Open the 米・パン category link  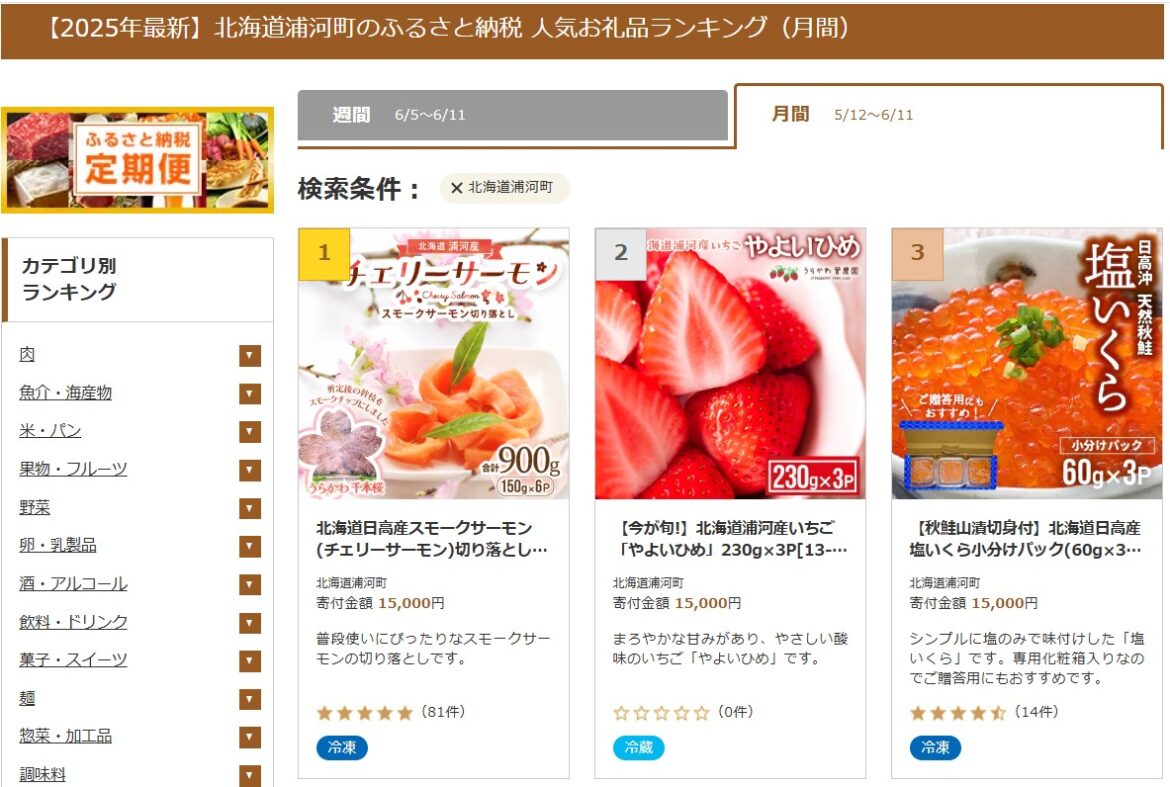[50, 430]
